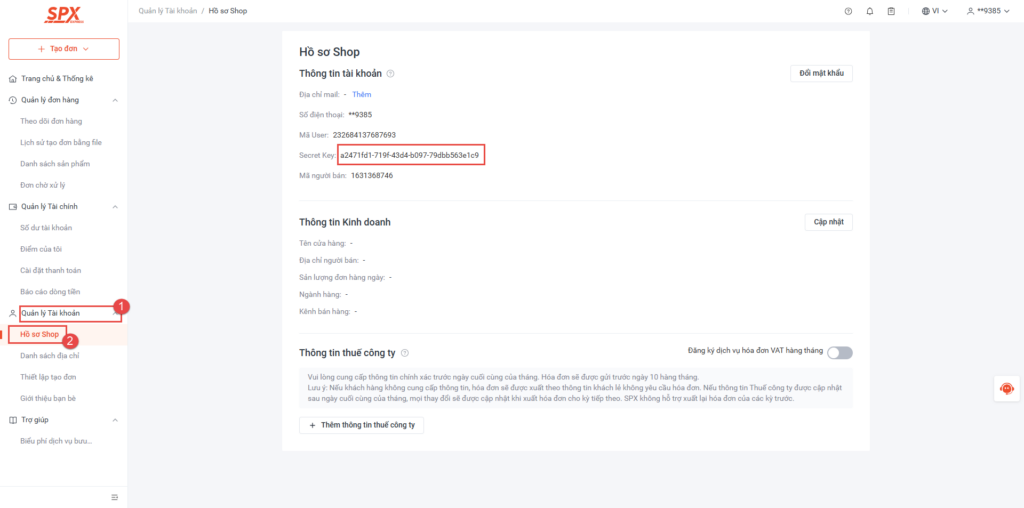Screen dimensions: 1024x508
Task: Click the Thông tin Kinh doanh heading
Action: click(x=345, y=222)
